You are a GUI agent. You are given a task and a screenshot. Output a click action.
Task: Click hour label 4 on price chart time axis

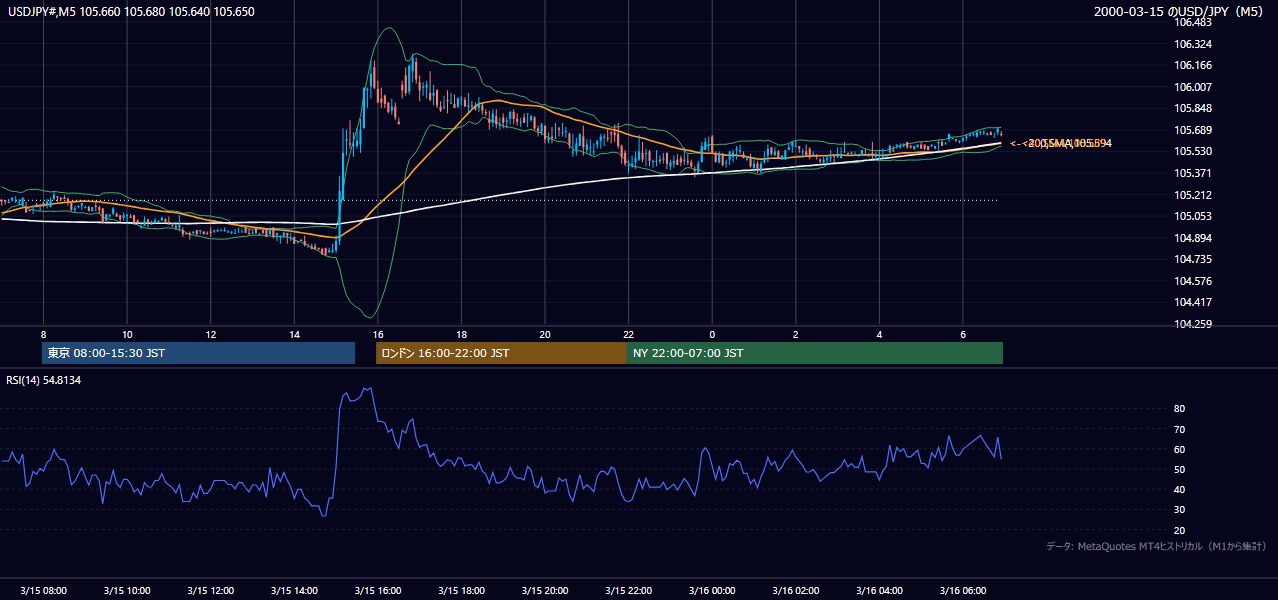pyautogui.click(x=879, y=334)
